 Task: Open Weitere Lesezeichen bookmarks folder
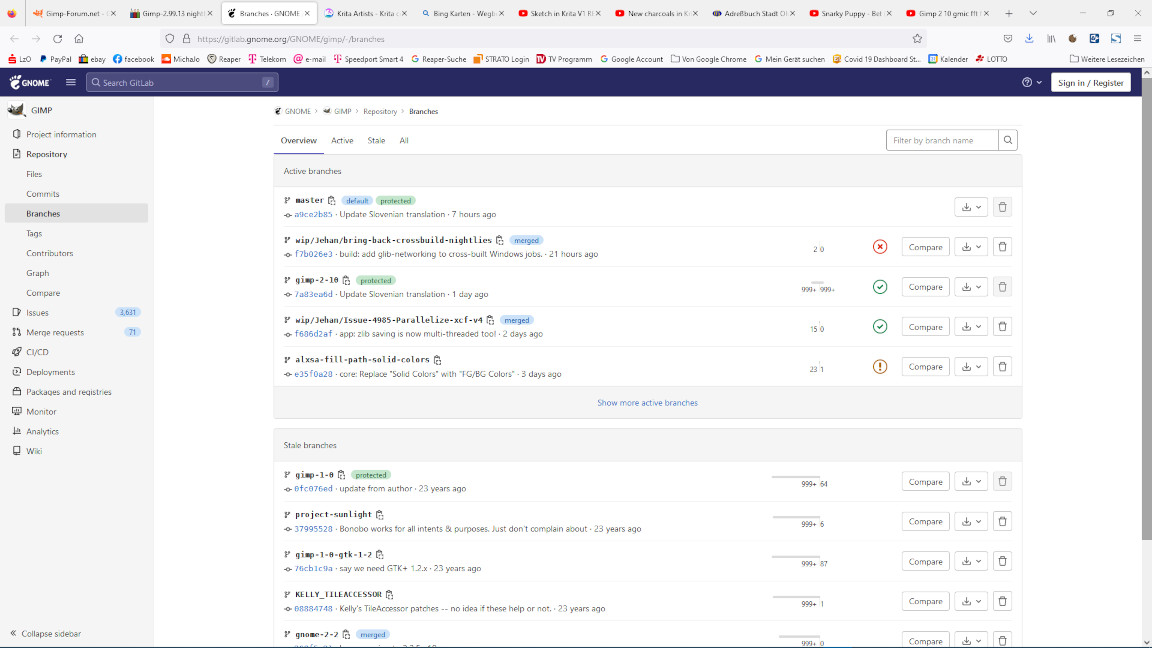coord(1107,59)
